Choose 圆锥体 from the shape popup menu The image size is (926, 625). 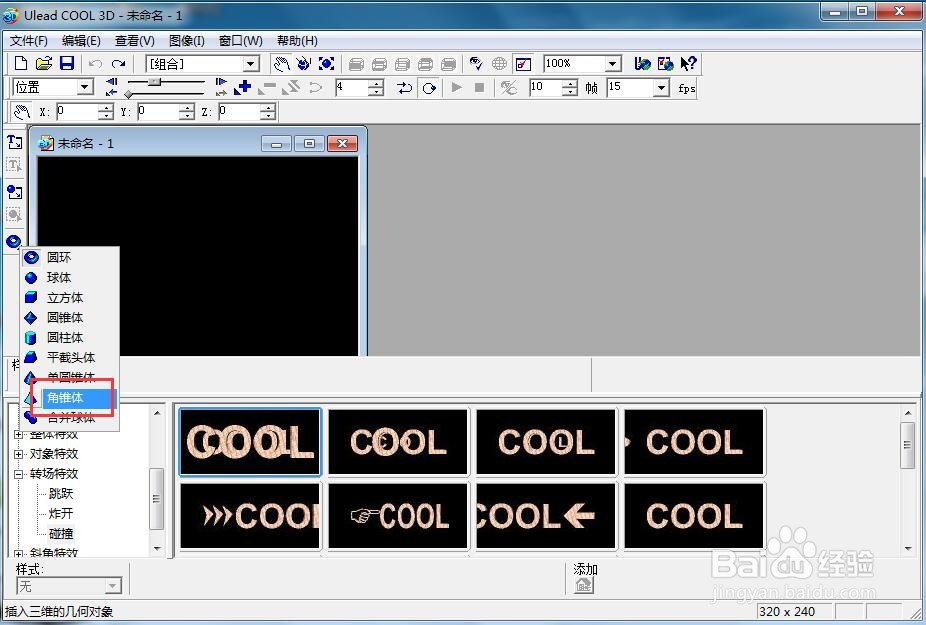coord(70,317)
